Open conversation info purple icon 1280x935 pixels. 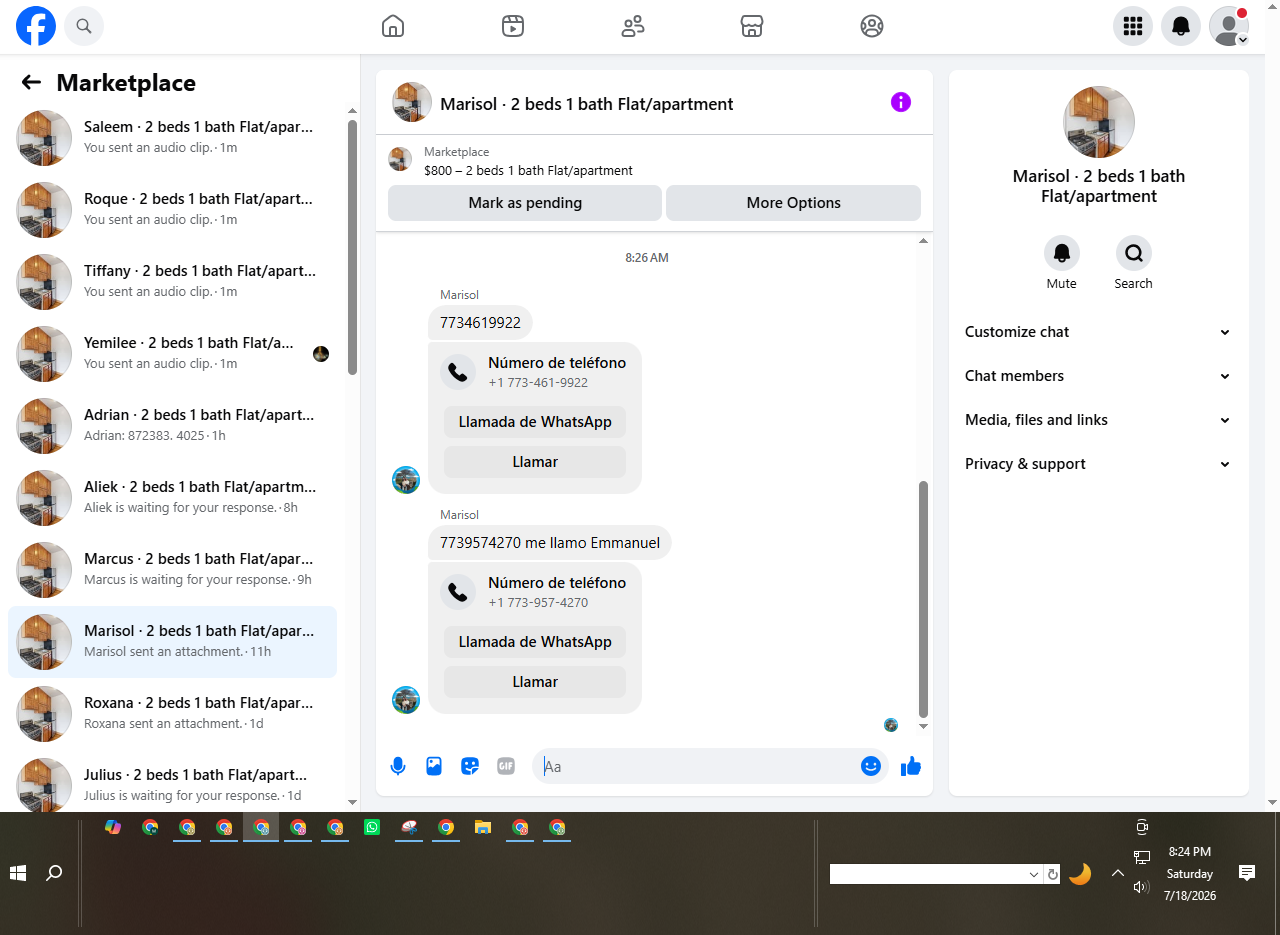(x=901, y=102)
